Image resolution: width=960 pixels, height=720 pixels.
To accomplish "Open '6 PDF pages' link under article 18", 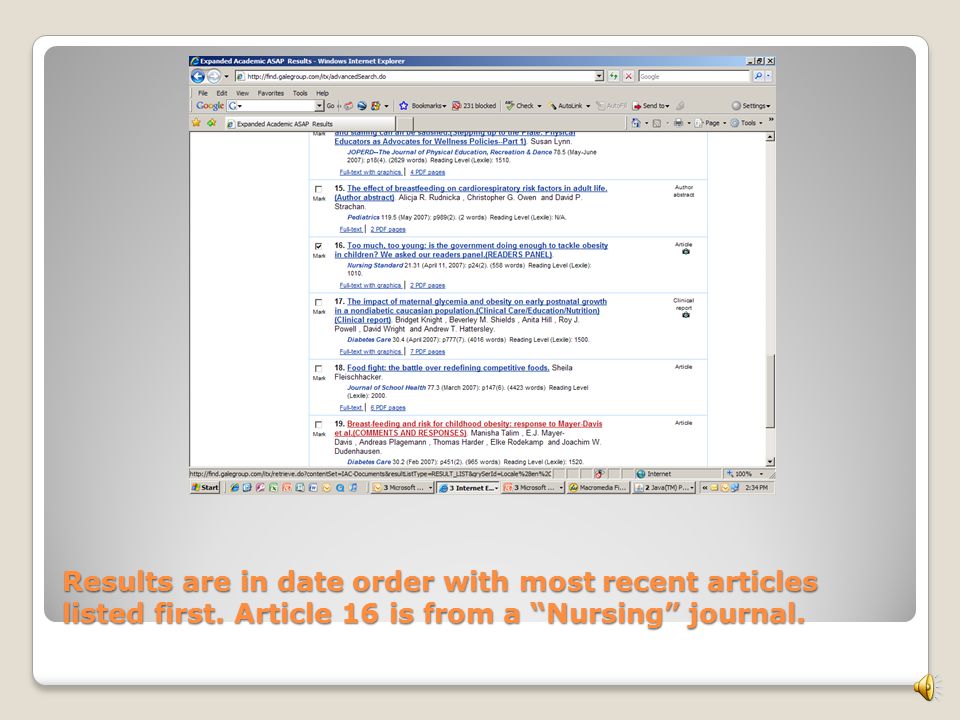I will click(388, 408).
